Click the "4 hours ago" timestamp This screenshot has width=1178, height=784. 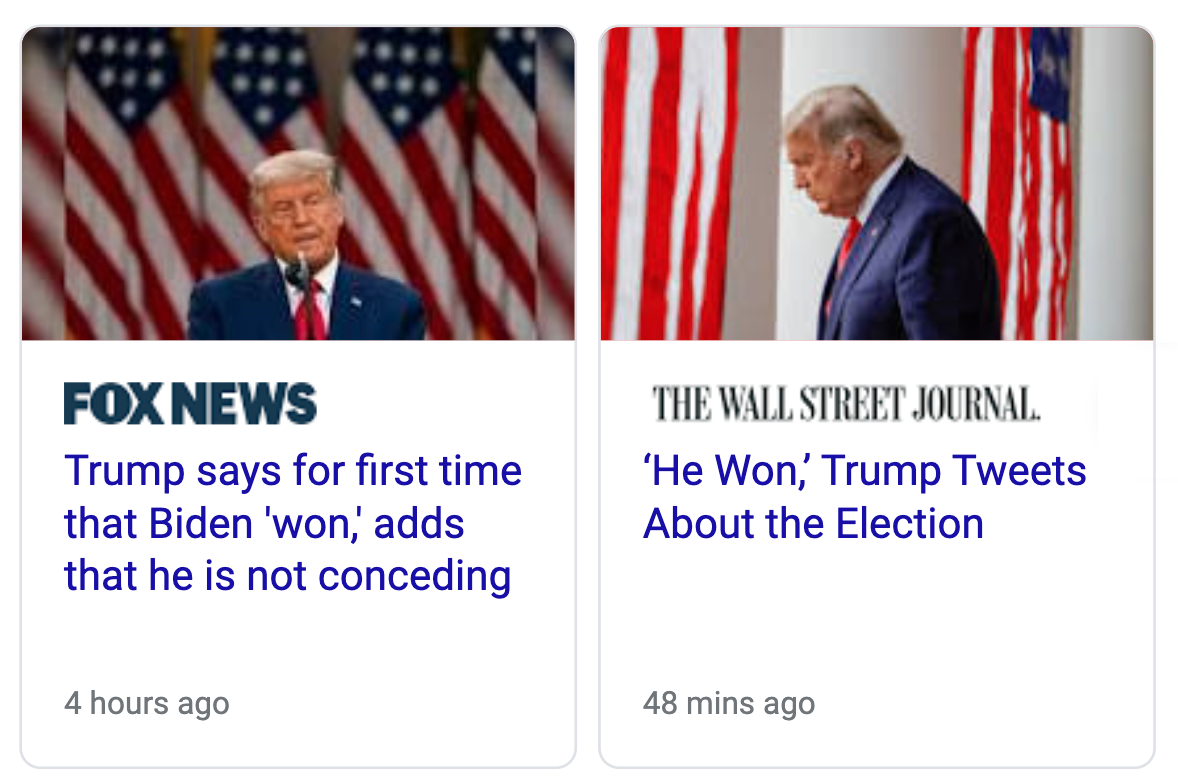tap(147, 703)
